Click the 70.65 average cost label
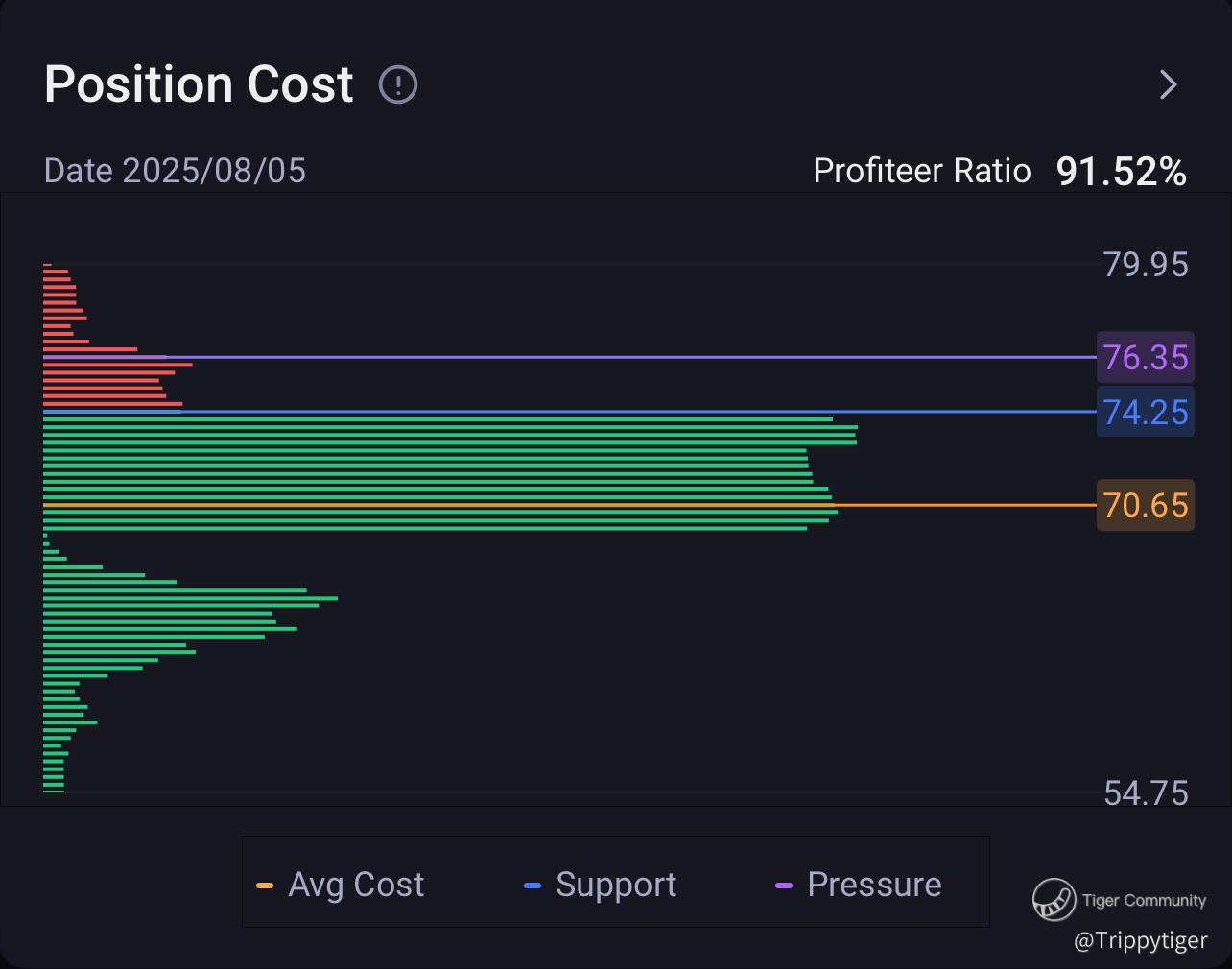 (1146, 505)
